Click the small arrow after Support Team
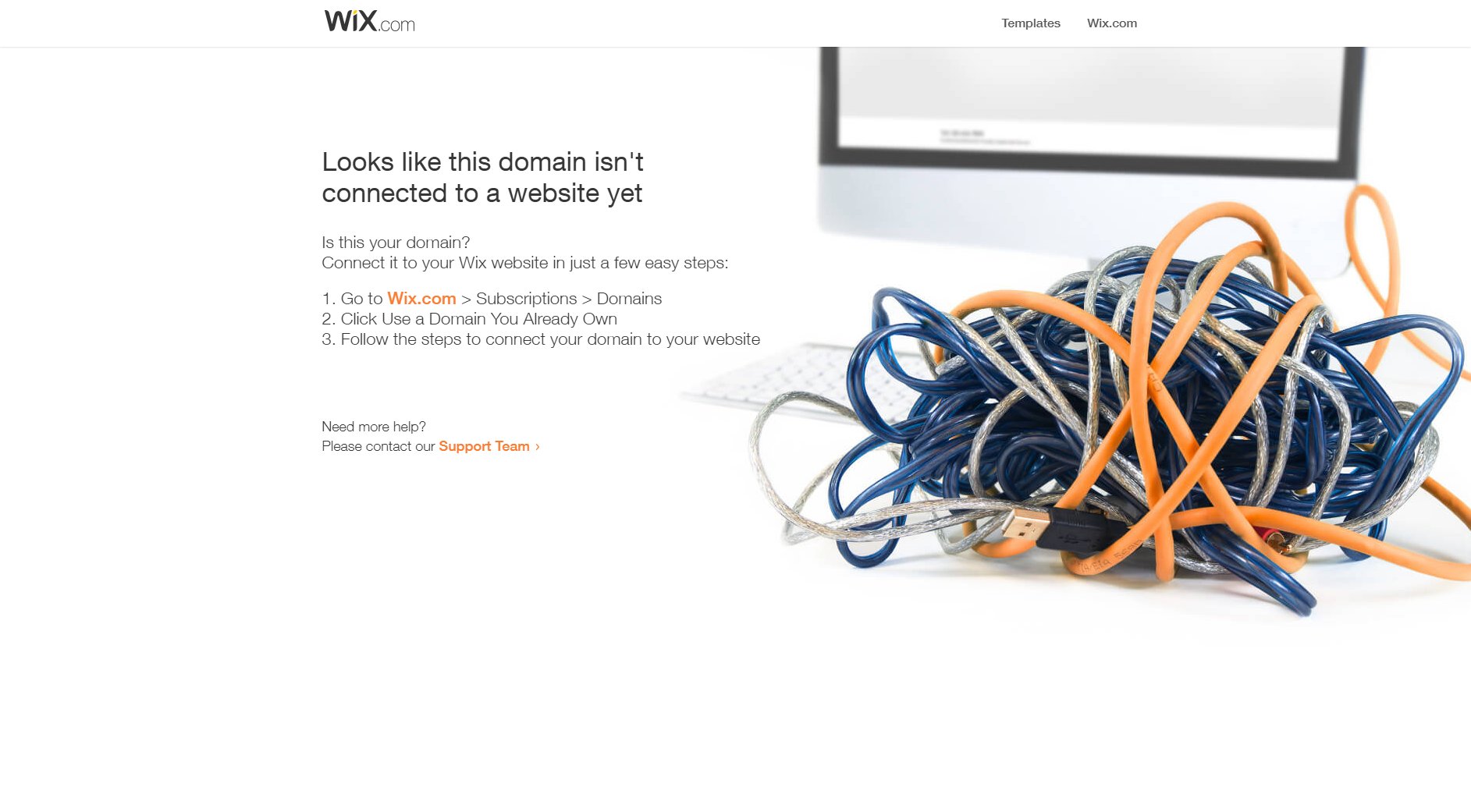This screenshot has width=1471, height=812. pos(537,447)
